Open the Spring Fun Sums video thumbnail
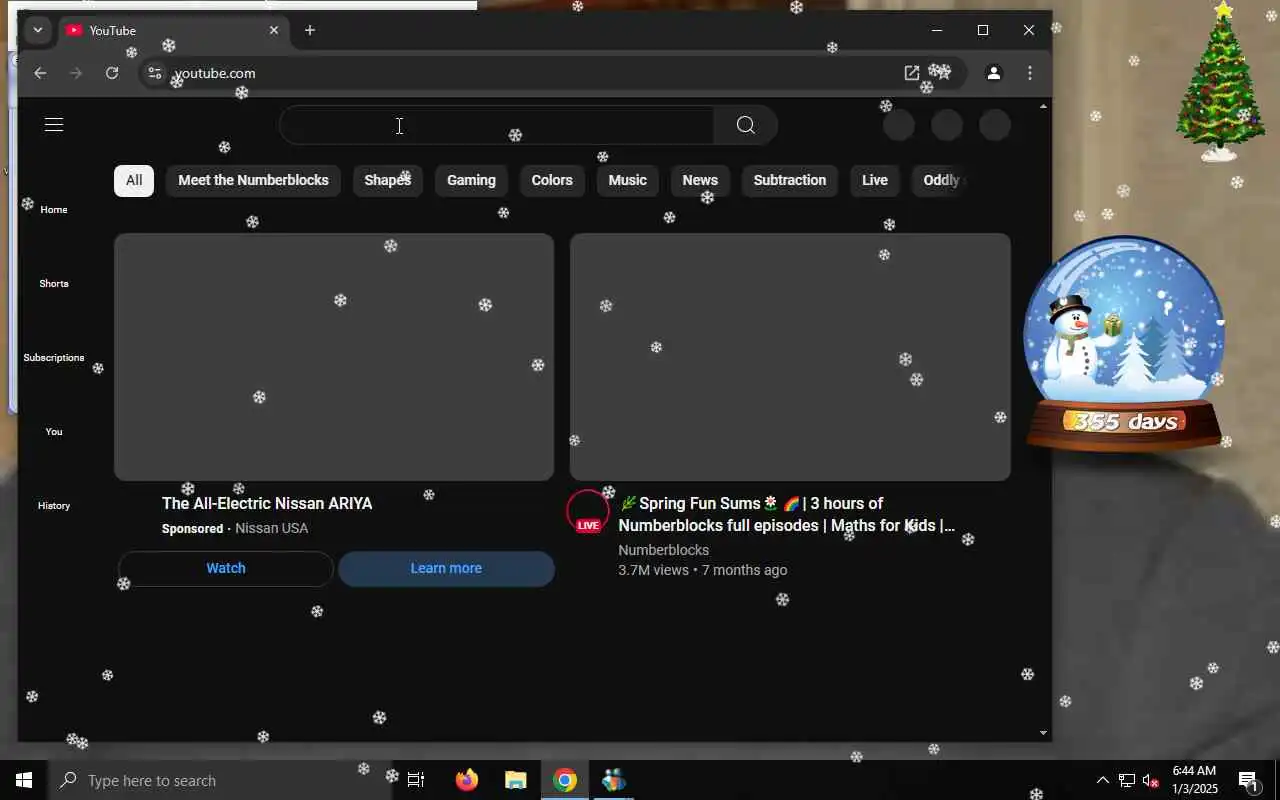This screenshot has height=800, width=1280. 790,357
